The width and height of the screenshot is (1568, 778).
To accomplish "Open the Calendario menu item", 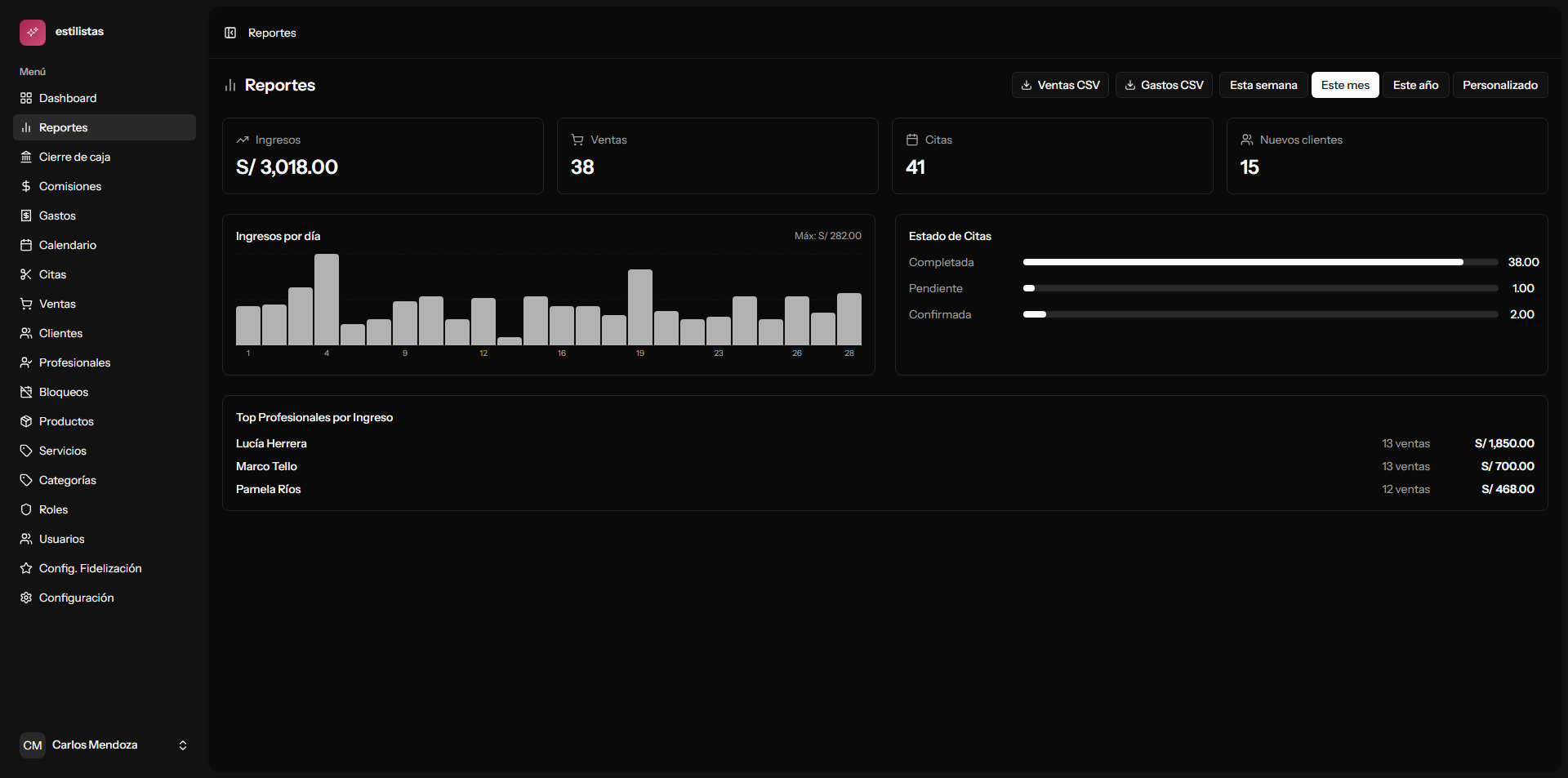I will point(68,245).
